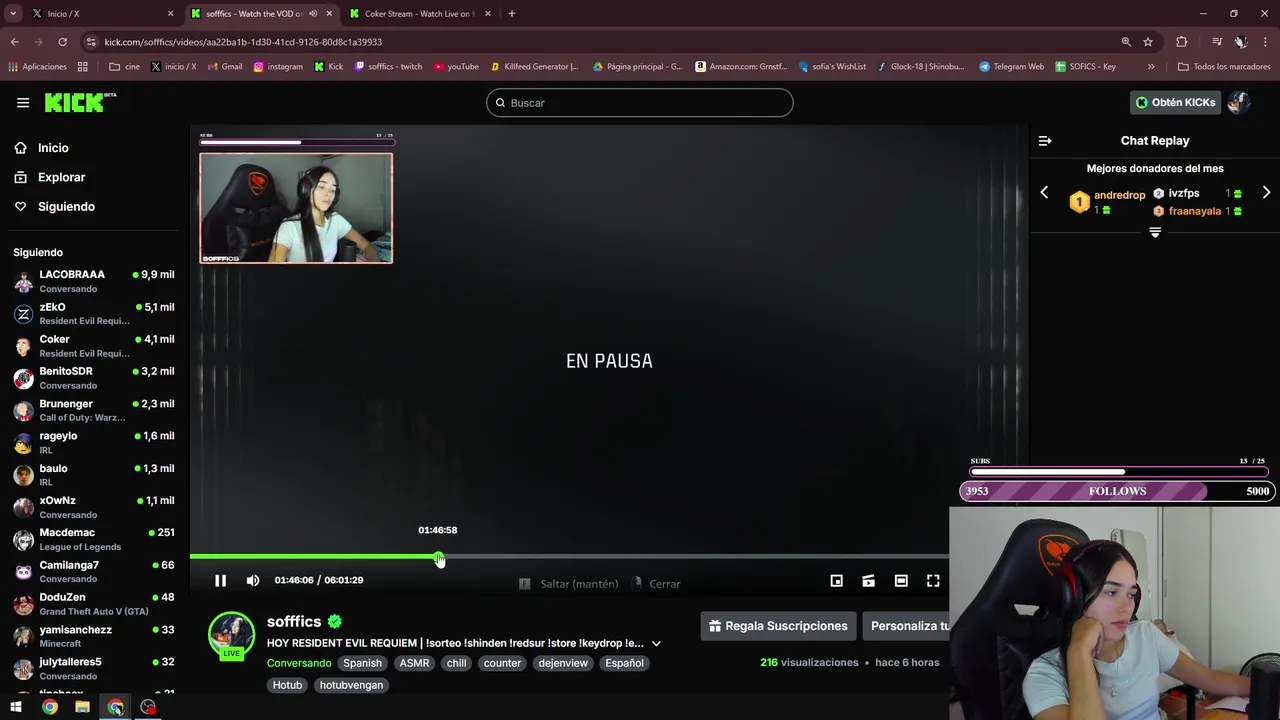Select the chill tag
1280x720 pixels.
pyautogui.click(x=456, y=663)
